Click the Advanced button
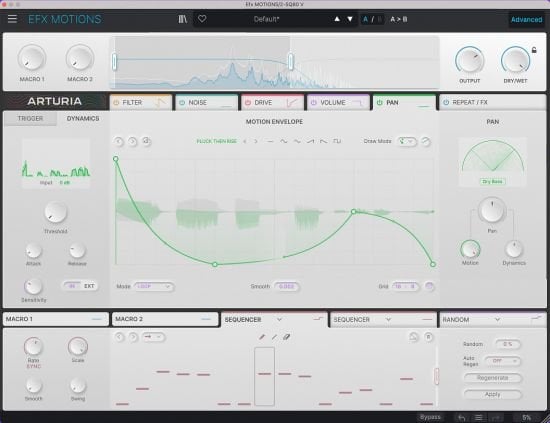This screenshot has height=423, width=550. pos(526,20)
